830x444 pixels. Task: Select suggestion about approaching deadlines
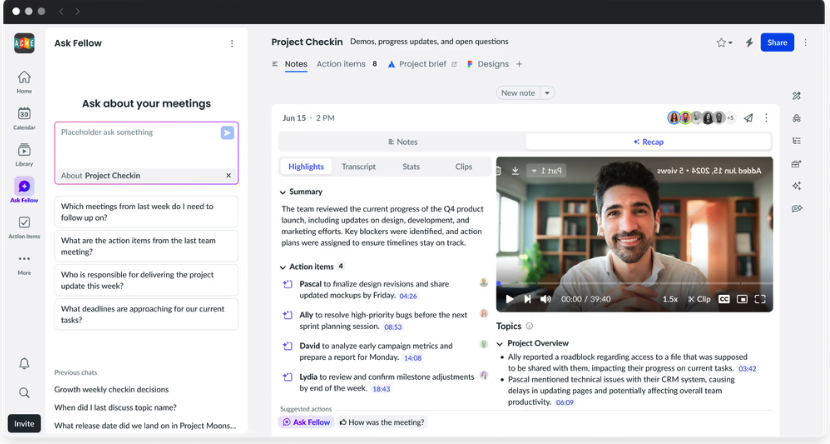[x=146, y=314]
